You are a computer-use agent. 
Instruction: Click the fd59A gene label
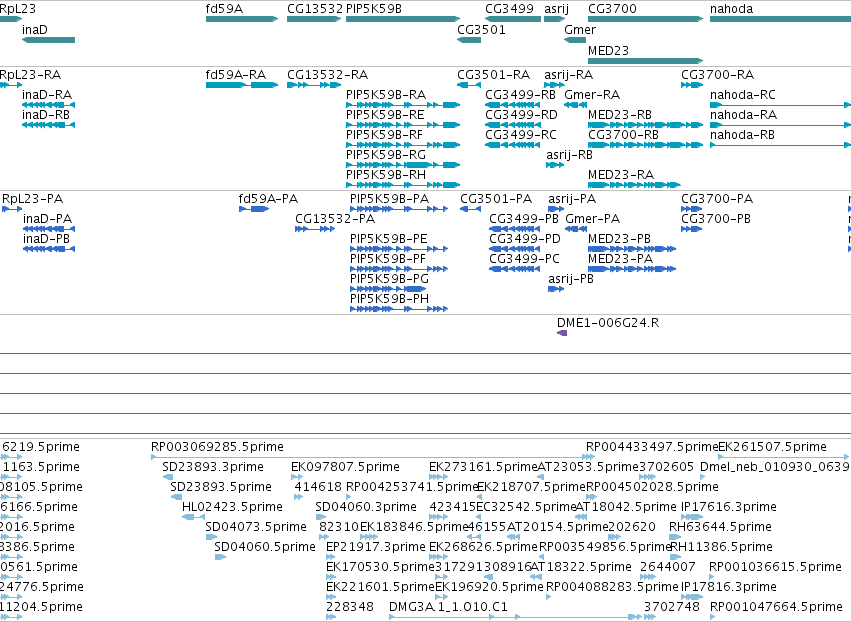[224, 9]
